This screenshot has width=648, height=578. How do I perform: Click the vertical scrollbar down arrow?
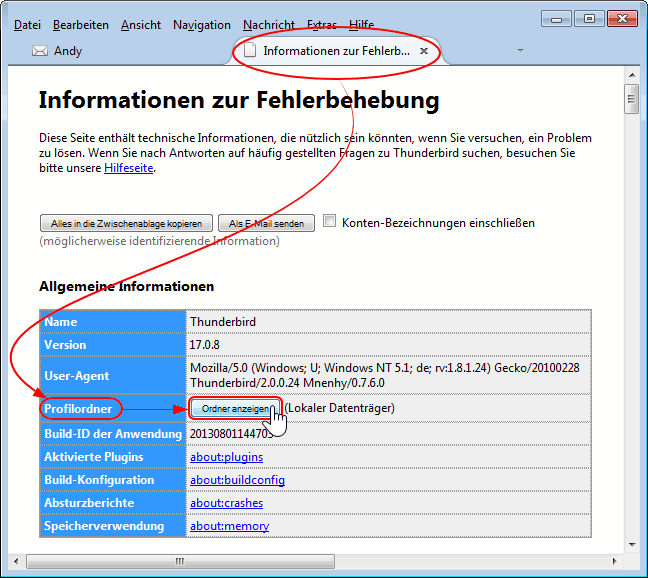(631, 545)
